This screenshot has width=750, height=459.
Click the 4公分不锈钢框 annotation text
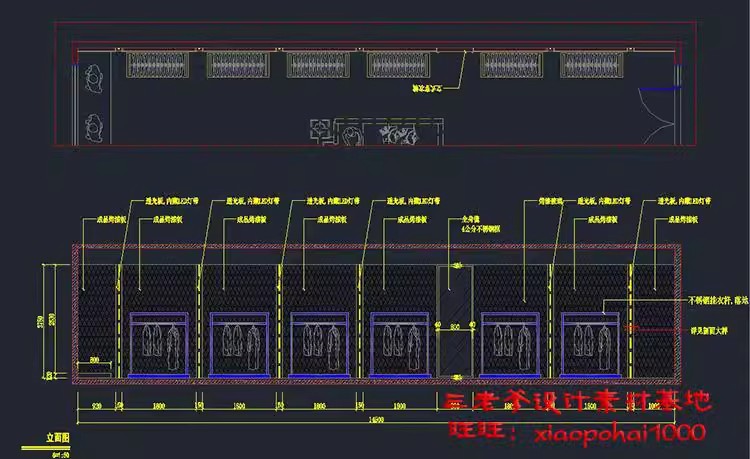pyautogui.click(x=480, y=229)
